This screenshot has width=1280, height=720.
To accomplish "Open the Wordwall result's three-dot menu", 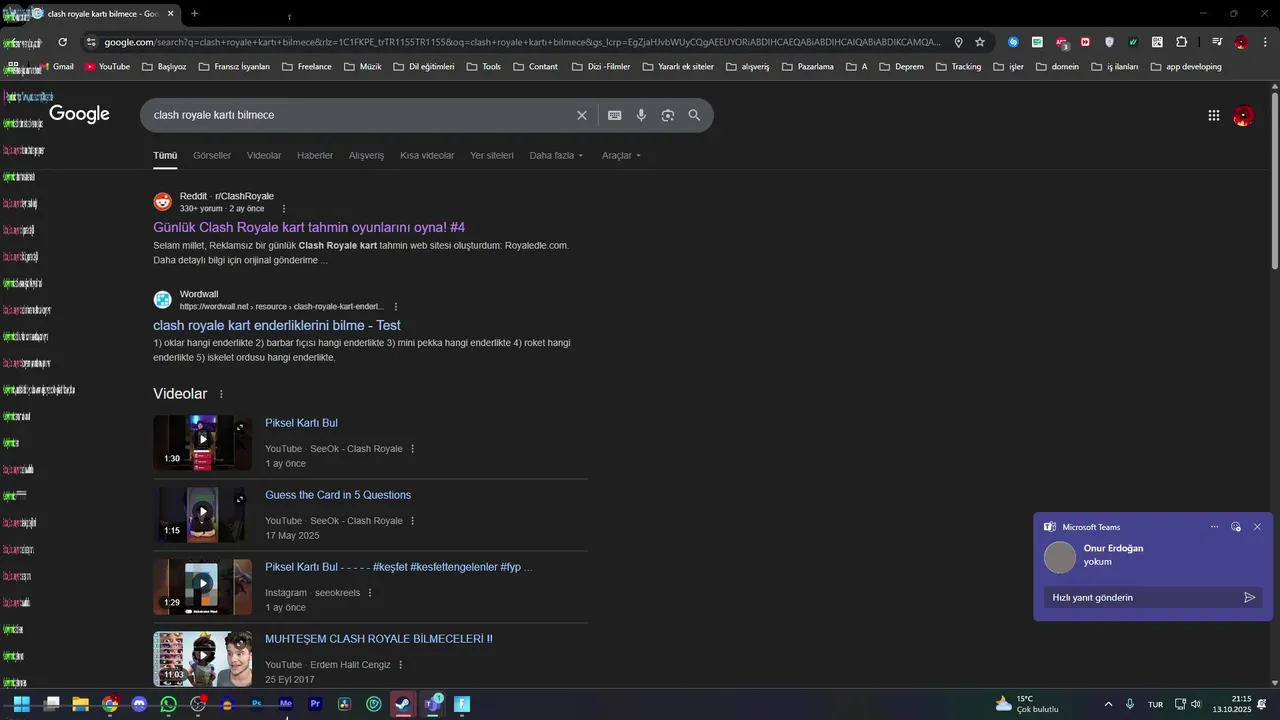I will pos(396,307).
